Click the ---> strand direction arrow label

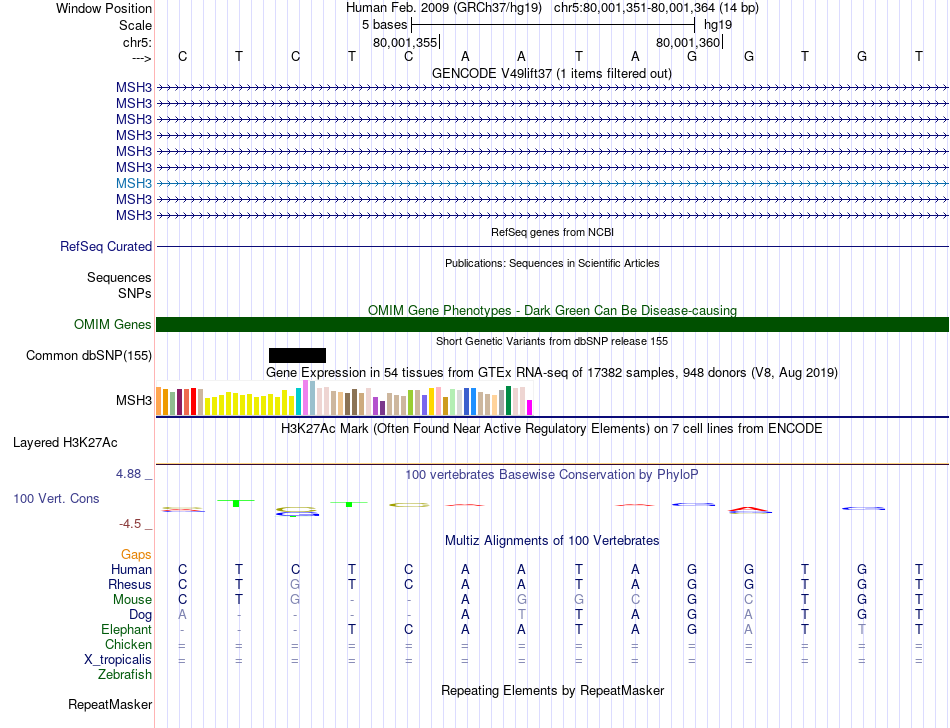(x=141, y=58)
